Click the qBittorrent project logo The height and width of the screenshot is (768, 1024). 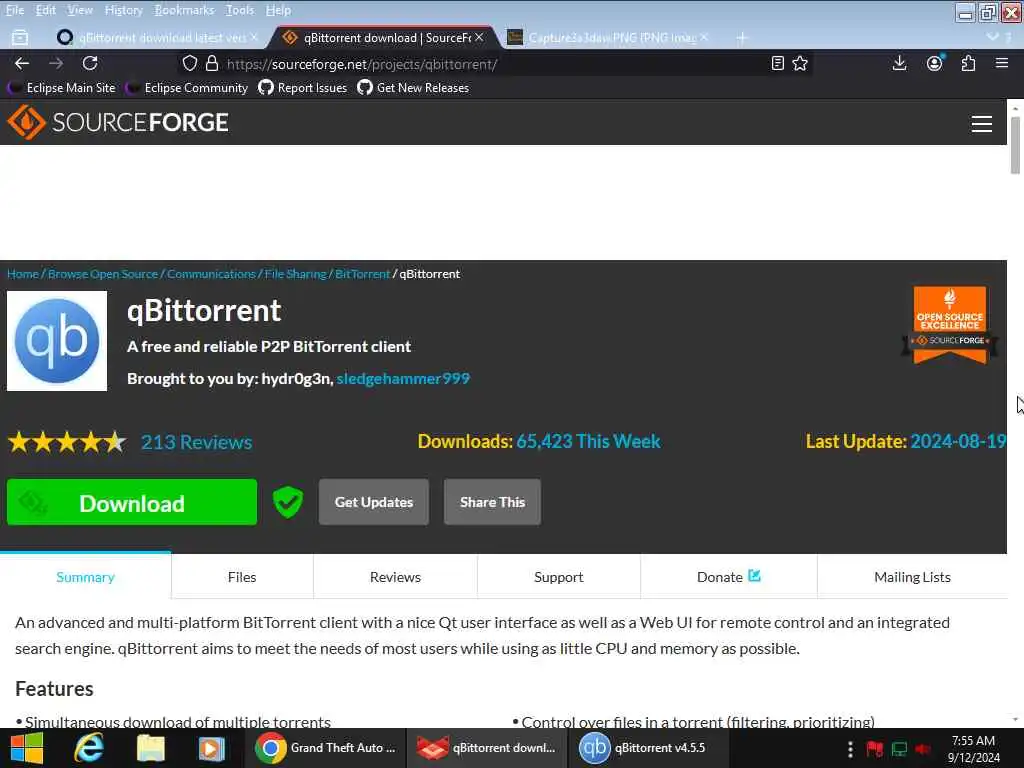pos(57,341)
